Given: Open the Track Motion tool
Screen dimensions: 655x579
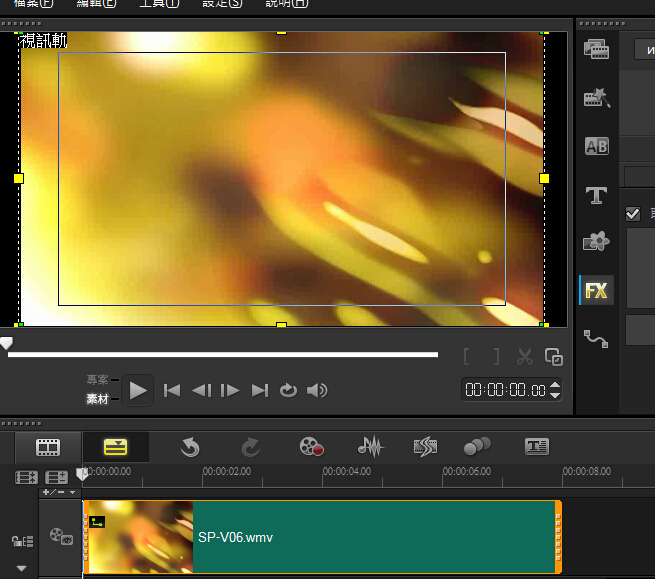Looking at the screenshot, I should (477, 446).
